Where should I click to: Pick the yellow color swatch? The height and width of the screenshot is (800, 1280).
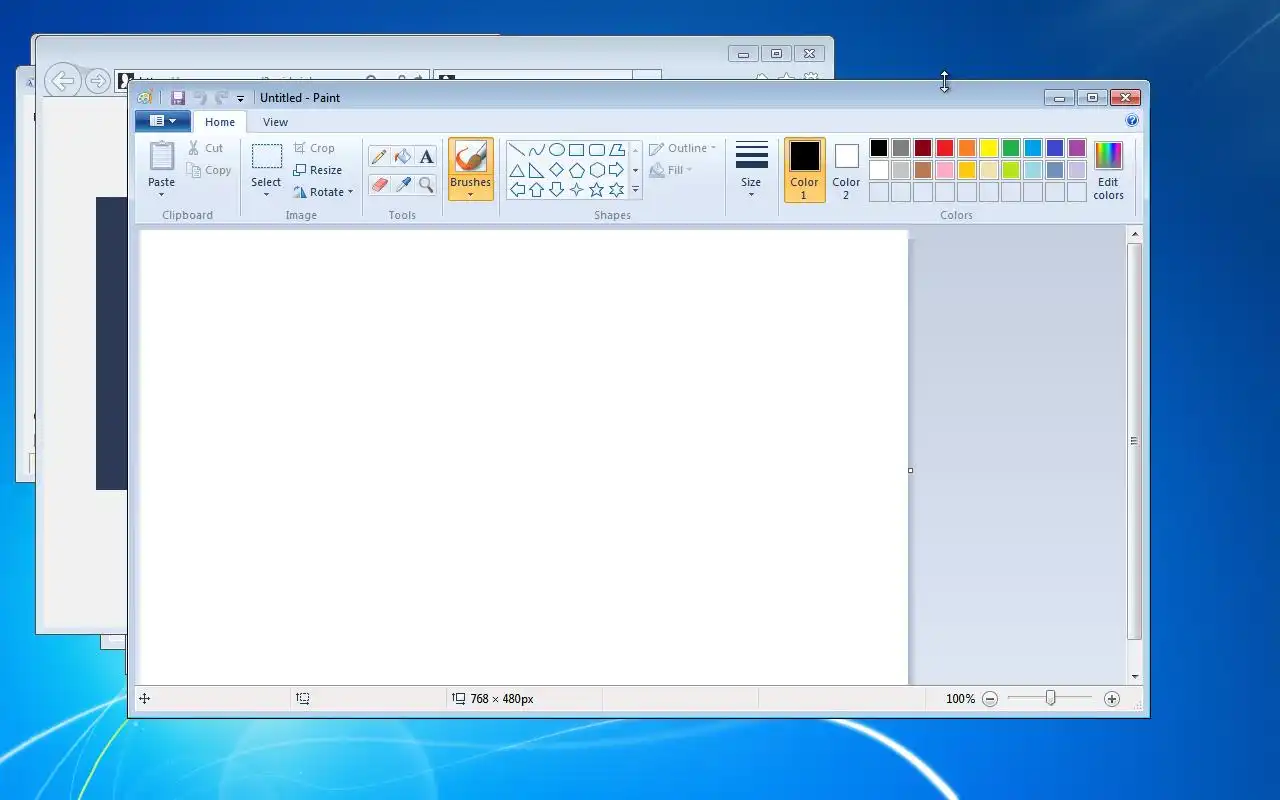pos(989,148)
